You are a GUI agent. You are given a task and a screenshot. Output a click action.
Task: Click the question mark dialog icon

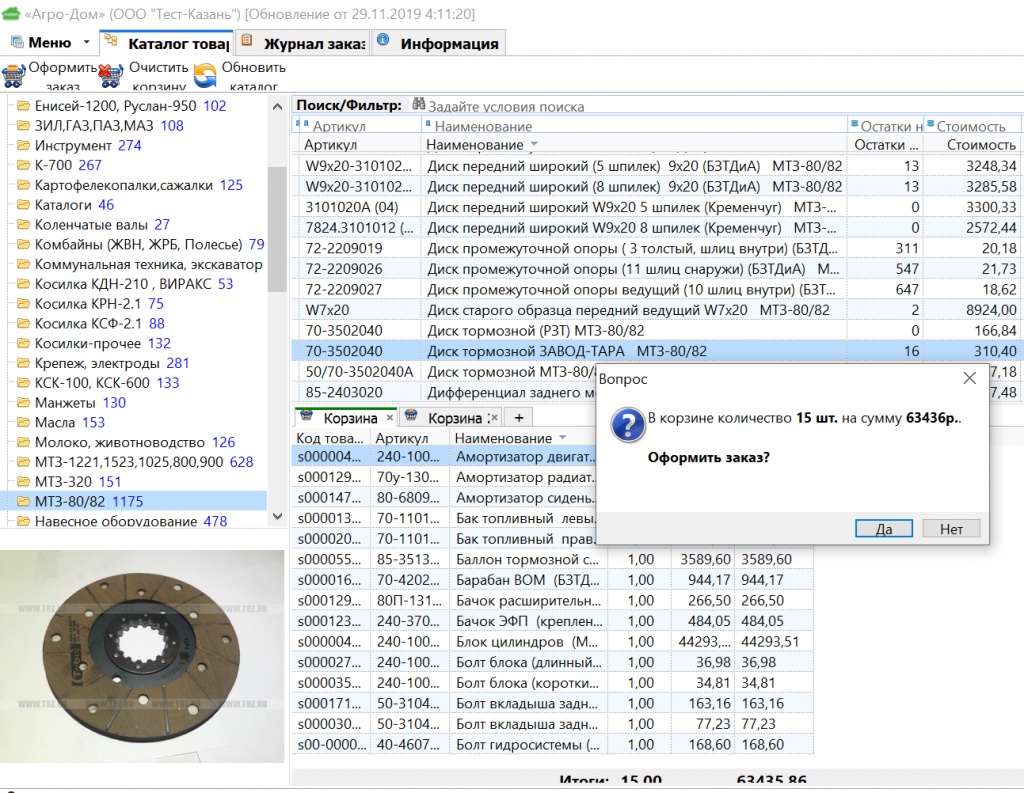(628, 425)
